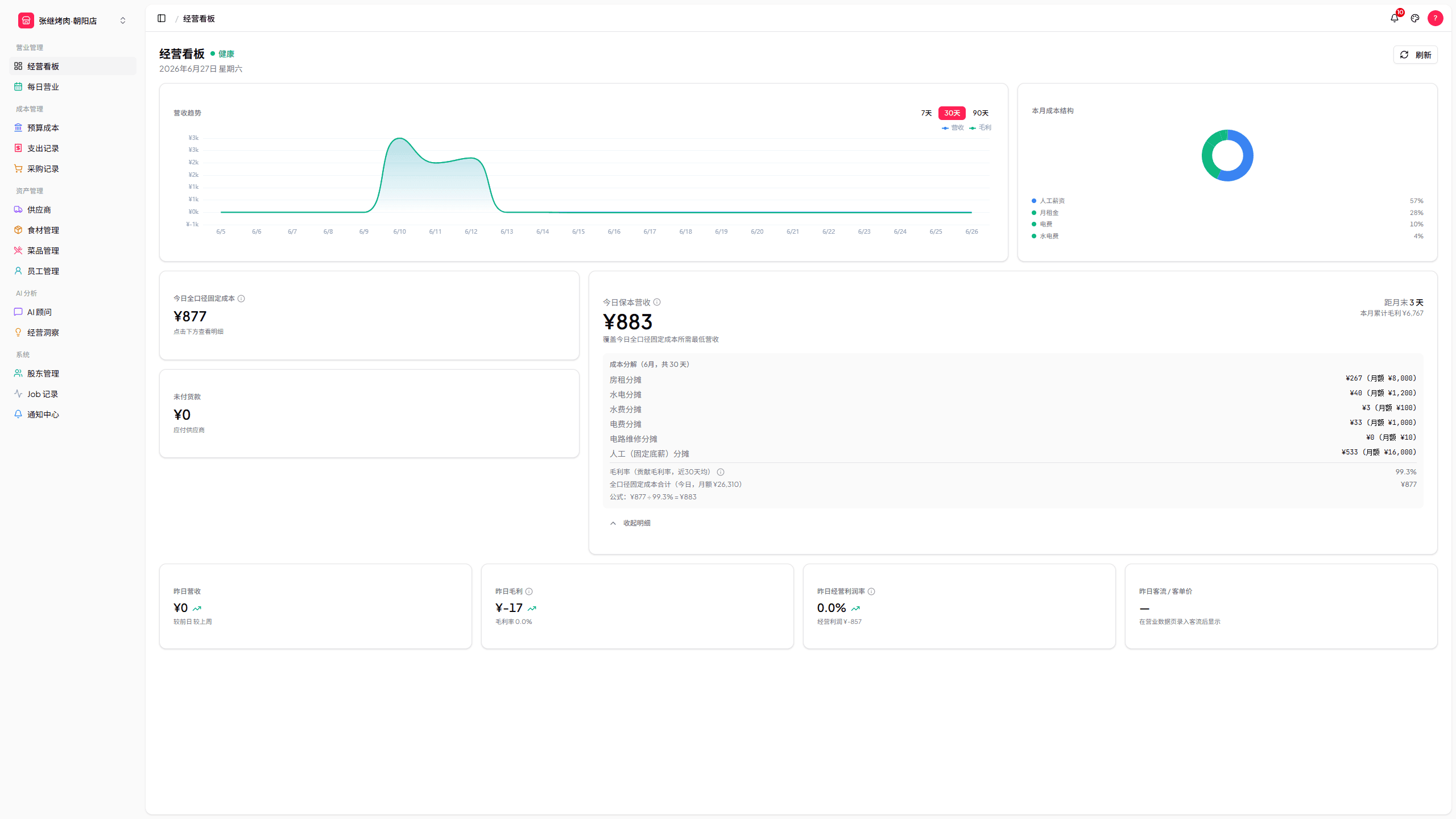The height and width of the screenshot is (819, 1456).
Task: Click the 电费 legend dot
Action: pos(1034,224)
